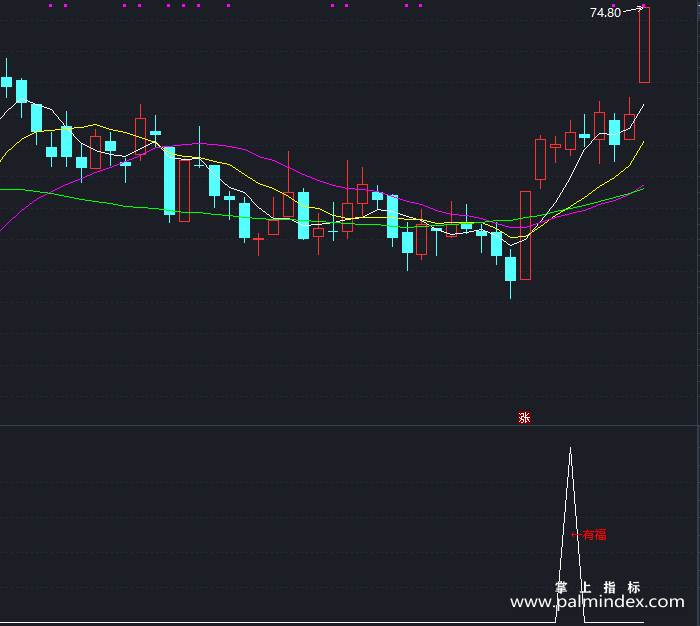Click the long red candle above the 涨 marker
The width and height of the screenshot is (700, 626).
pyautogui.click(x=525, y=235)
